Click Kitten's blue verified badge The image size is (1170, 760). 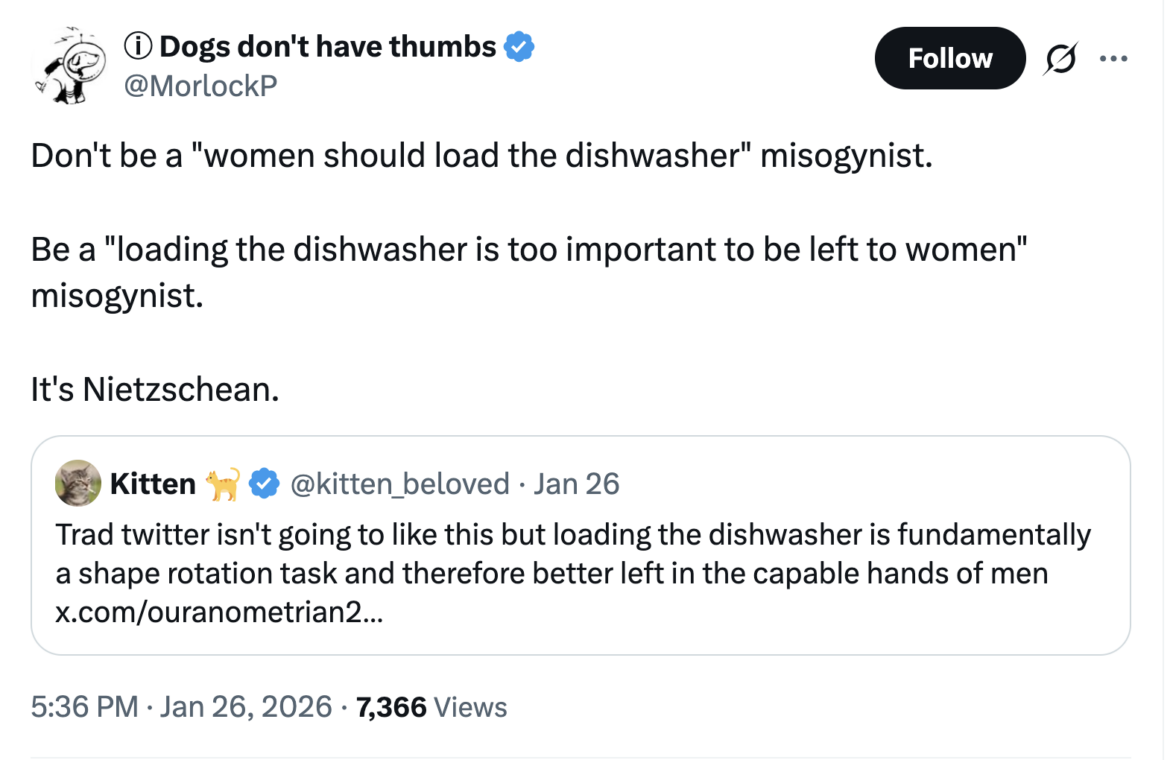[x=263, y=484]
